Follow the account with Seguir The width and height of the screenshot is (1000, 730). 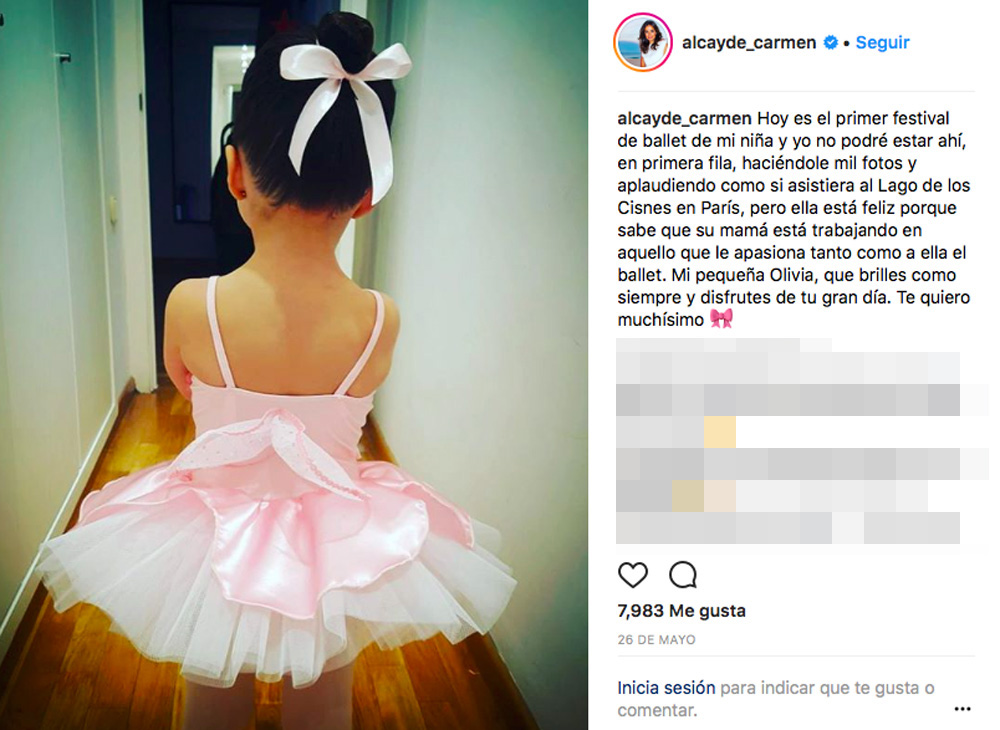(882, 43)
